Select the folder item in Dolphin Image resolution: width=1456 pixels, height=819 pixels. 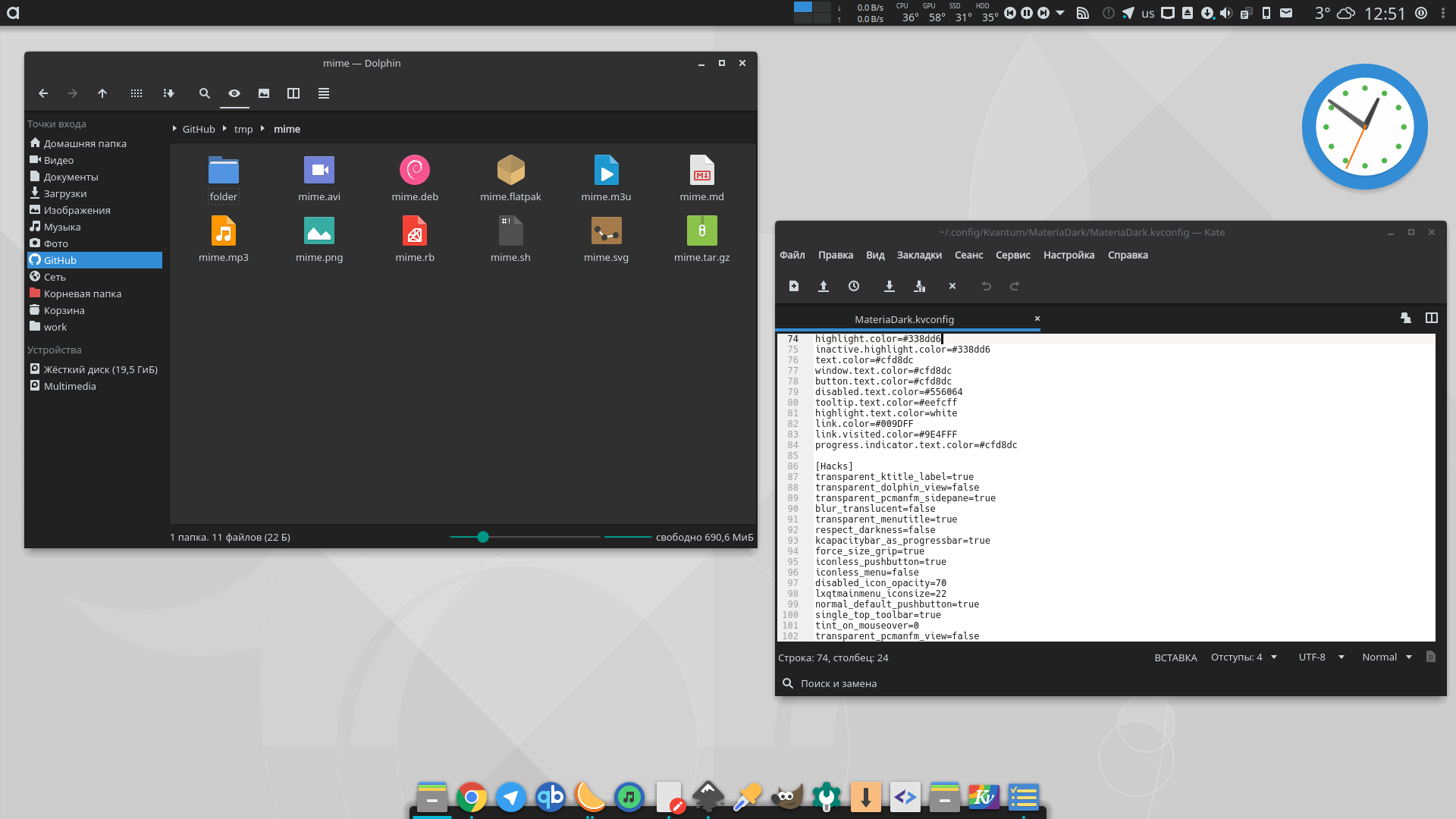(x=224, y=180)
